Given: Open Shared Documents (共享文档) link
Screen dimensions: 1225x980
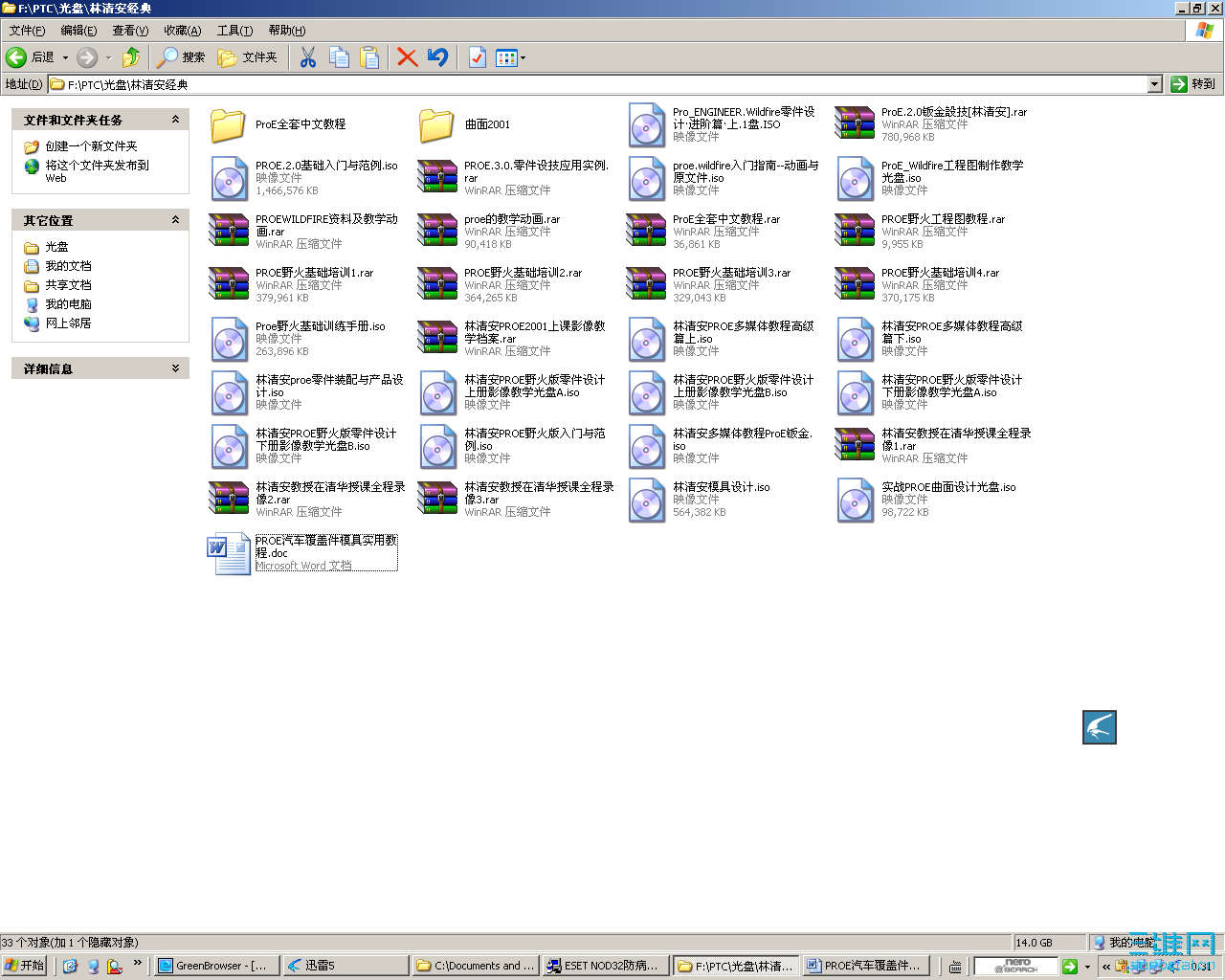Looking at the screenshot, I should (x=68, y=285).
